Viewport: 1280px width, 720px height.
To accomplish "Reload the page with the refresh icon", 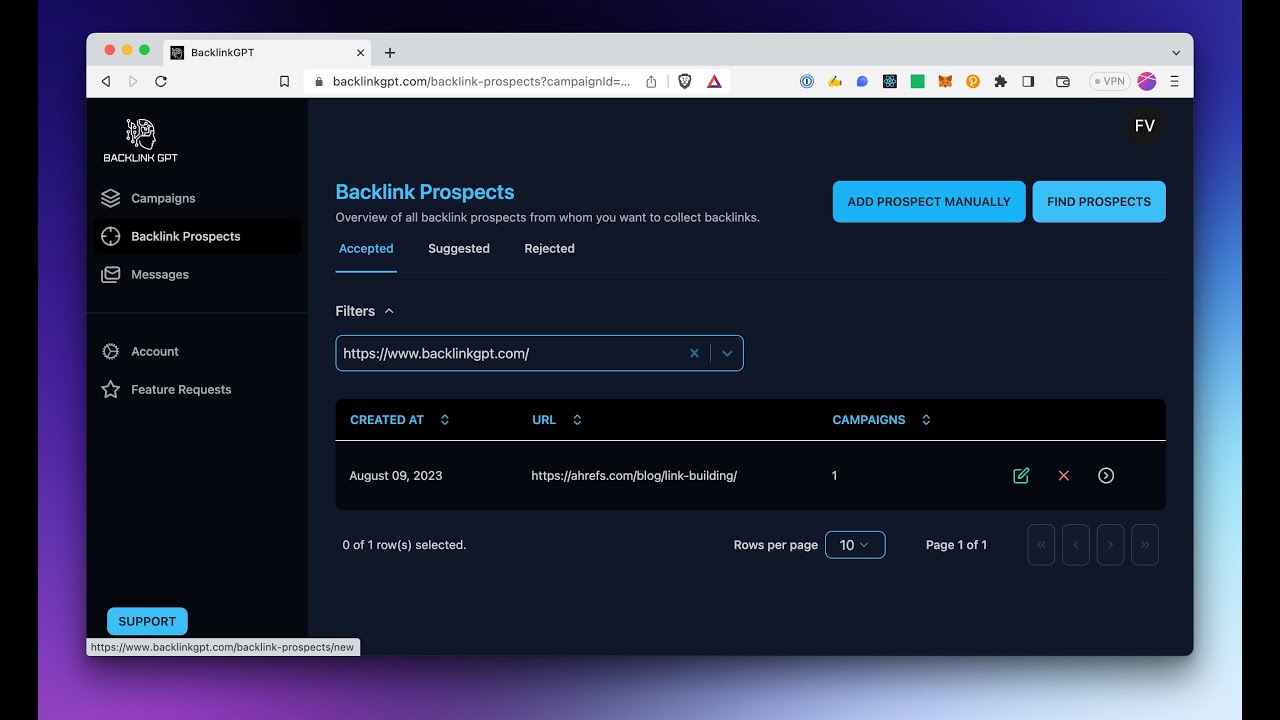I will 161,82.
